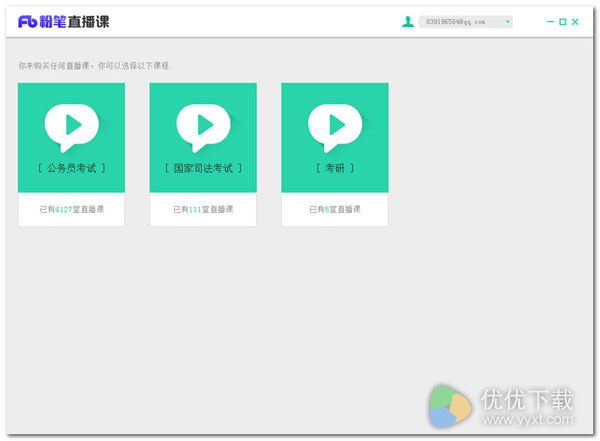This screenshot has height=441, width=600.
Task: Click the text 已有111堂直播课
Action: point(203,209)
